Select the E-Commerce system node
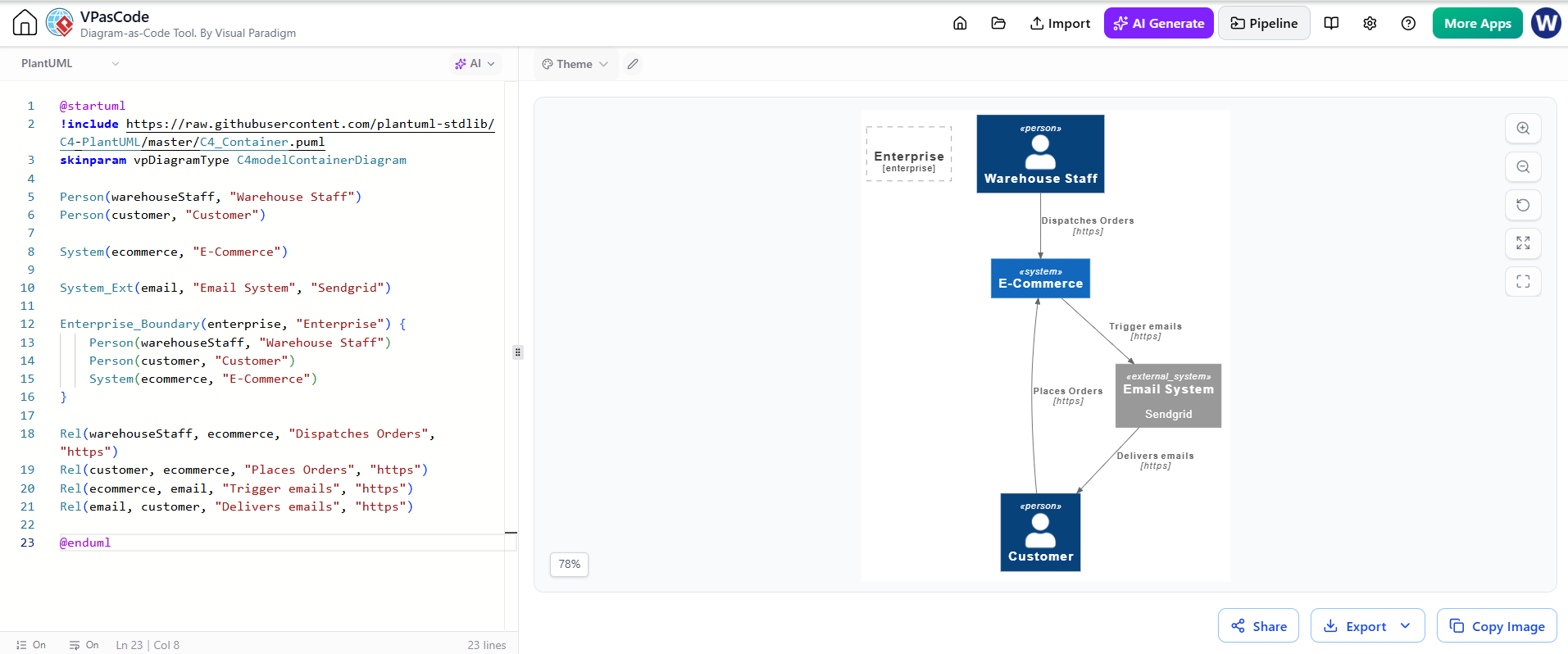The height and width of the screenshot is (654, 1568). 1040,279
